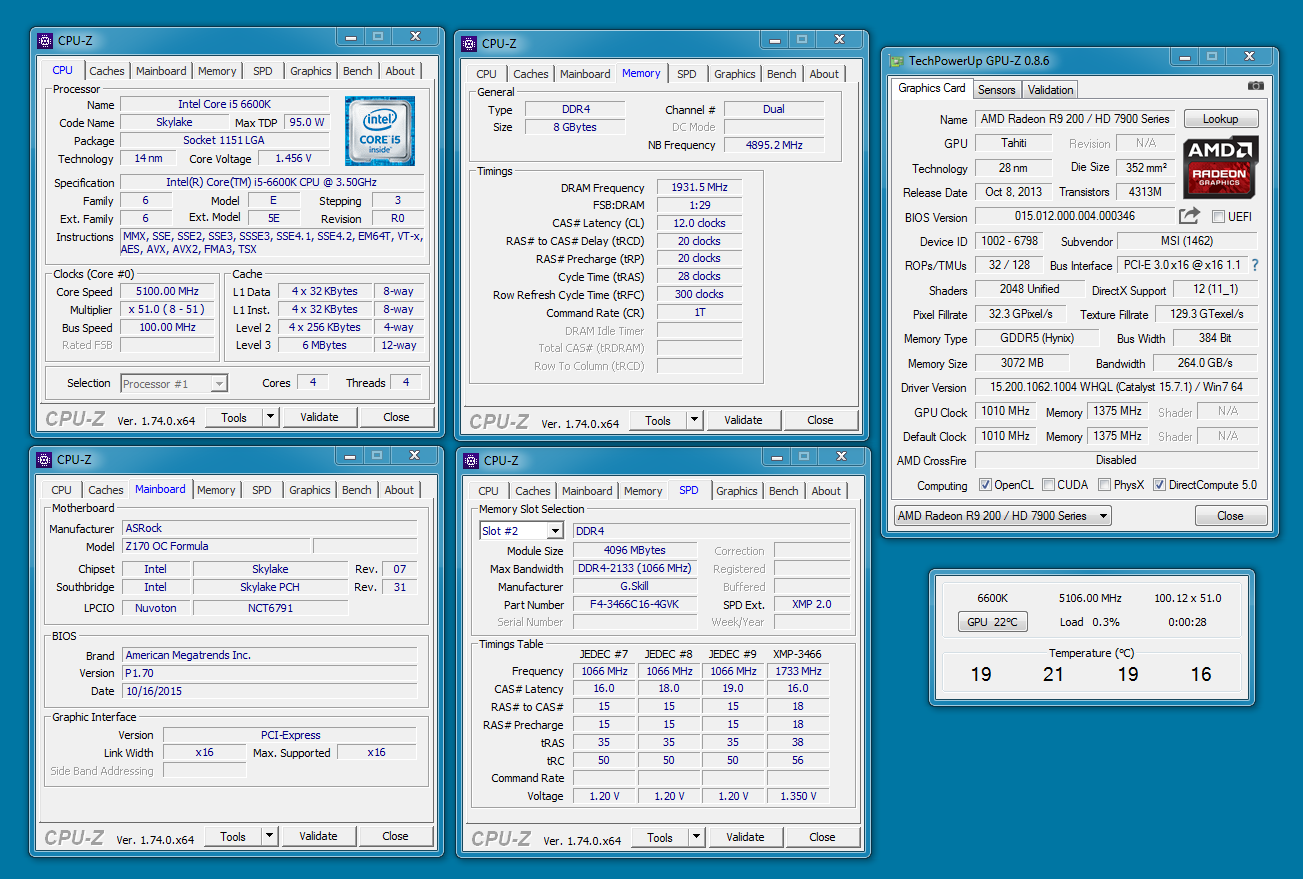1303x879 pixels.
Task: Click the BIOS Version value P1.70
Action: (x=270, y=673)
